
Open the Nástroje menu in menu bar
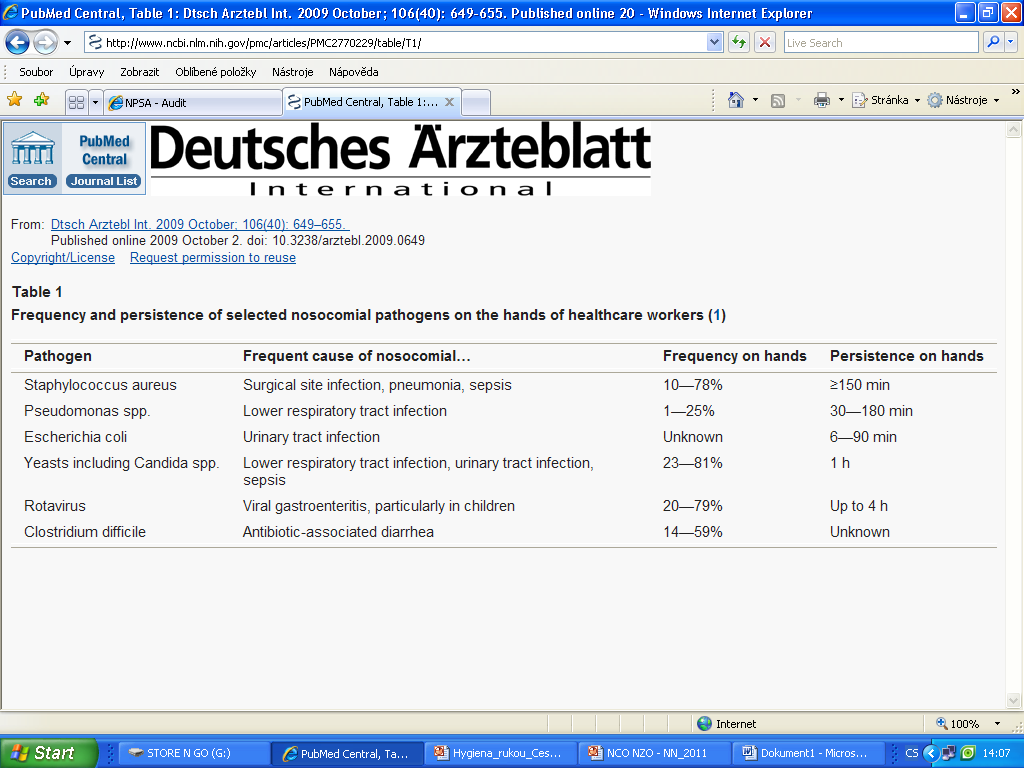293,72
